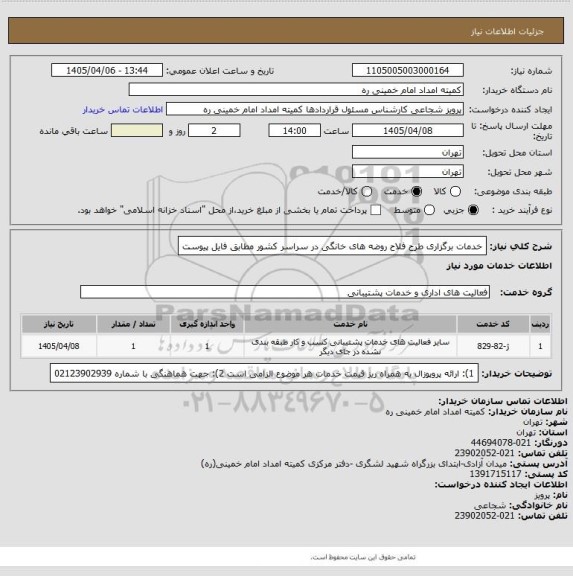Screen dimensions: 573x576
Task: Open the اطلاعات تماس خریدار link
Action: tap(123, 109)
